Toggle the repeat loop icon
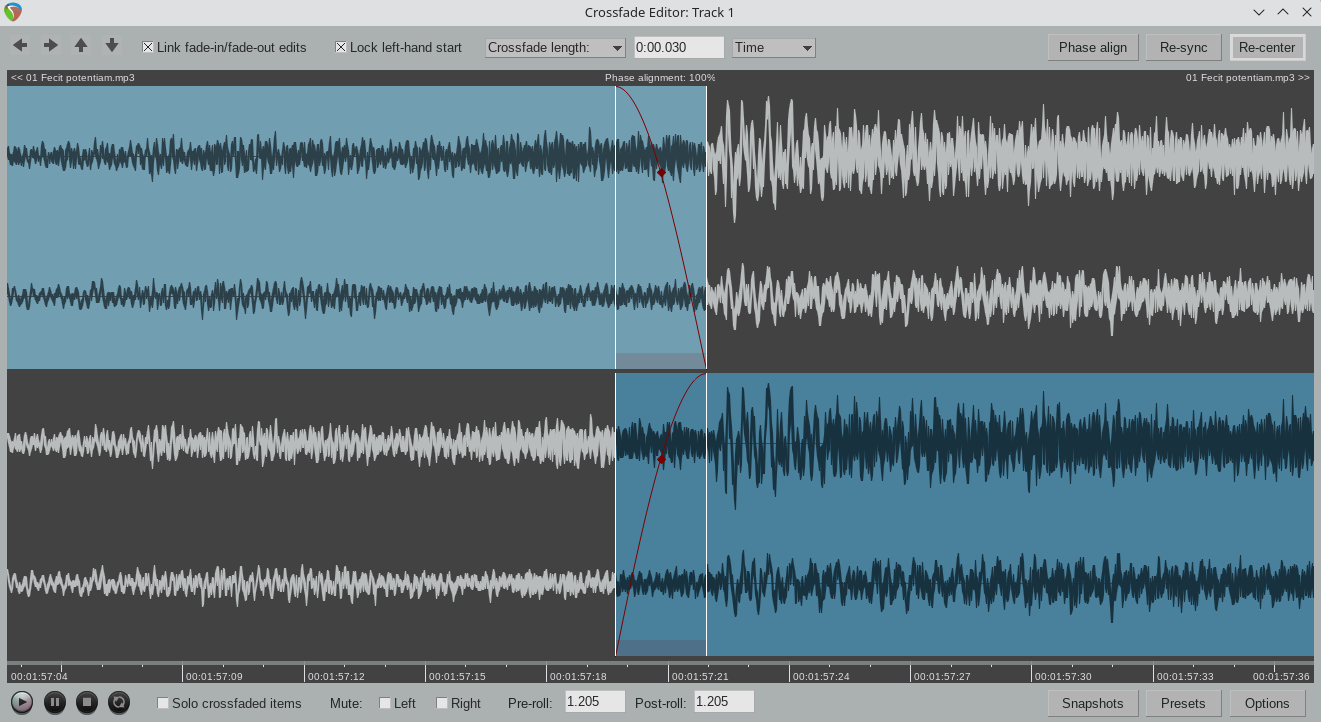The height and width of the screenshot is (722, 1321). pyautogui.click(x=119, y=703)
